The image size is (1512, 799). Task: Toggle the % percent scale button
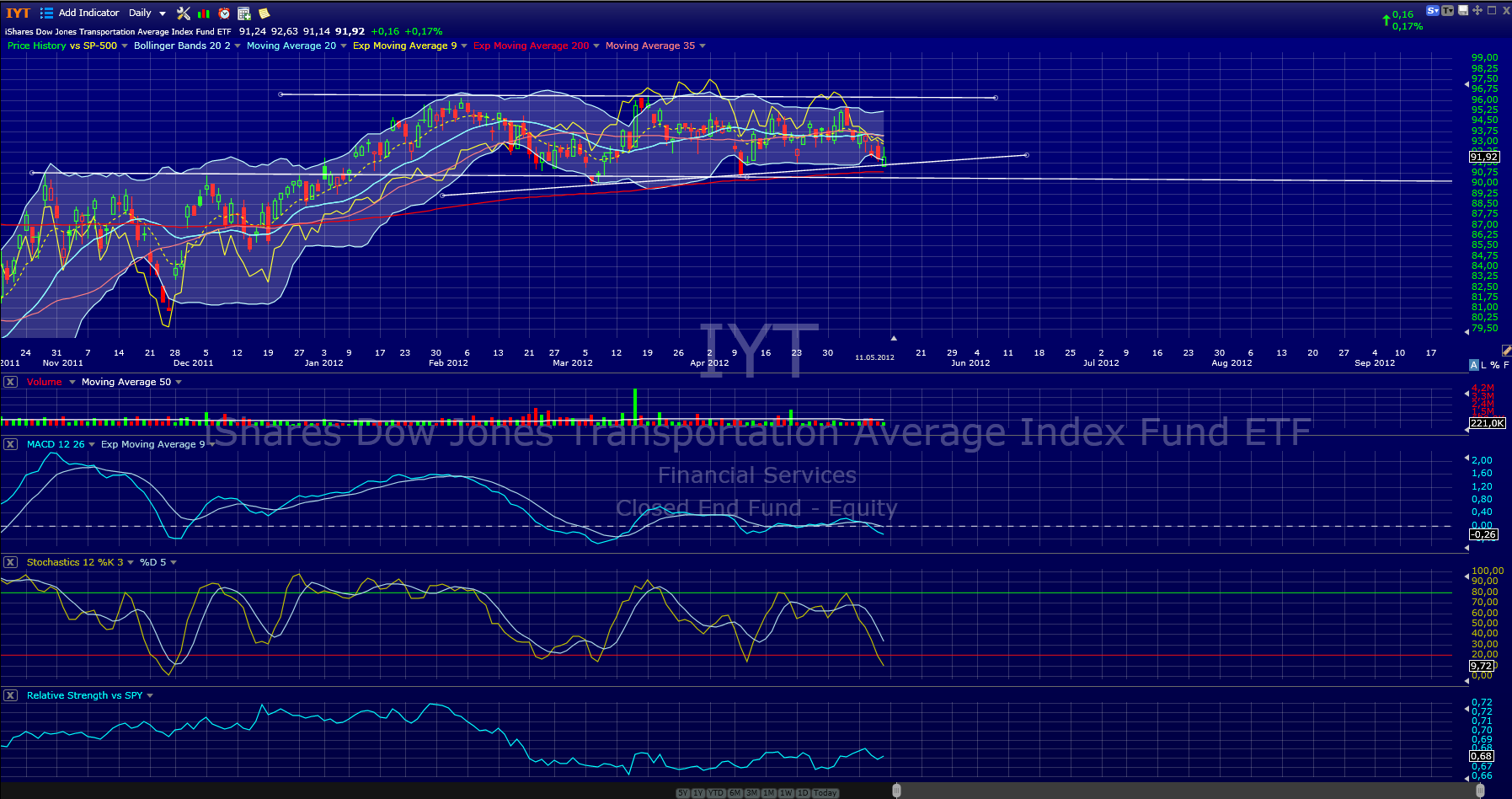pyautogui.click(x=1494, y=365)
